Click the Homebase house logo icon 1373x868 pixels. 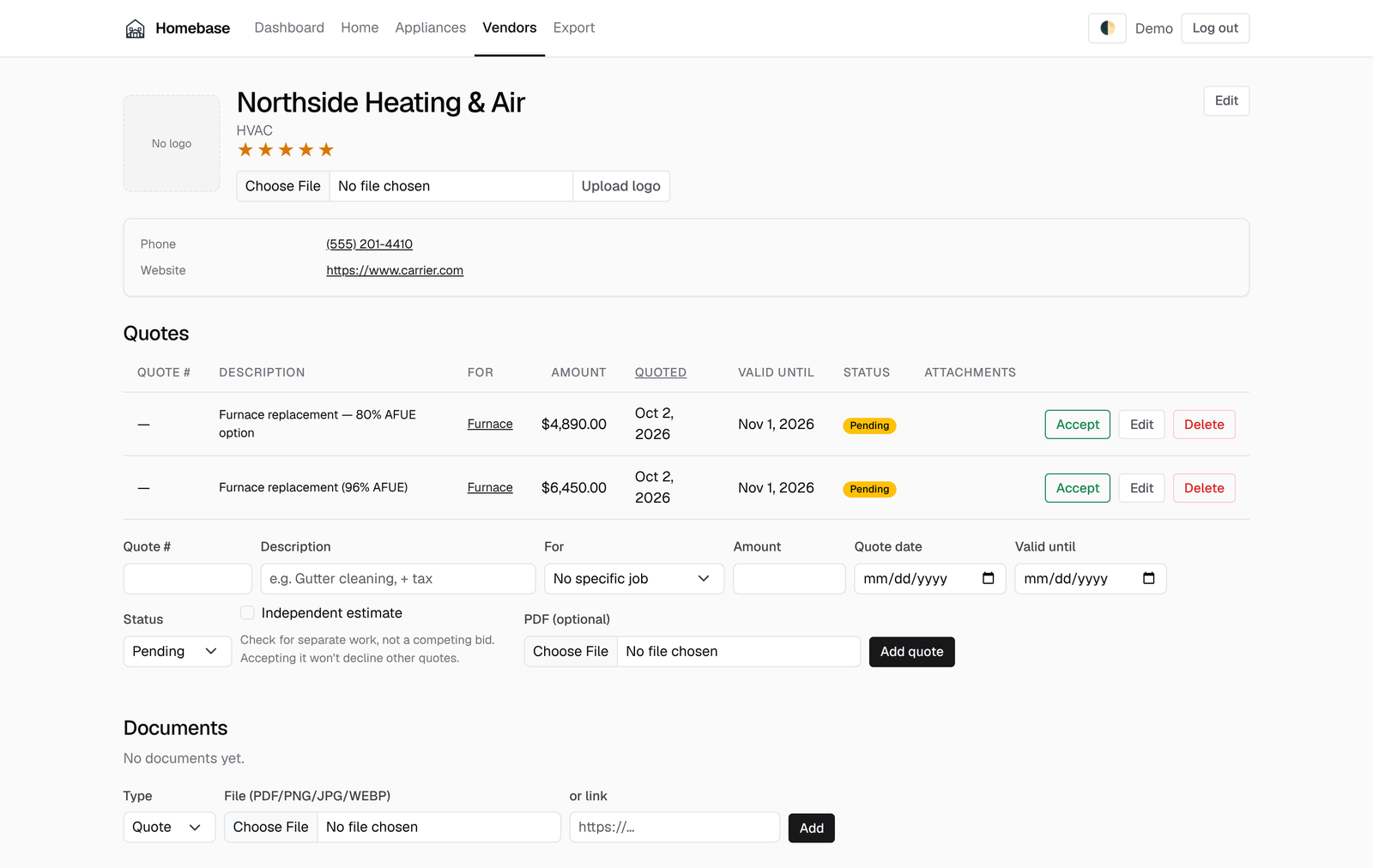(x=135, y=28)
